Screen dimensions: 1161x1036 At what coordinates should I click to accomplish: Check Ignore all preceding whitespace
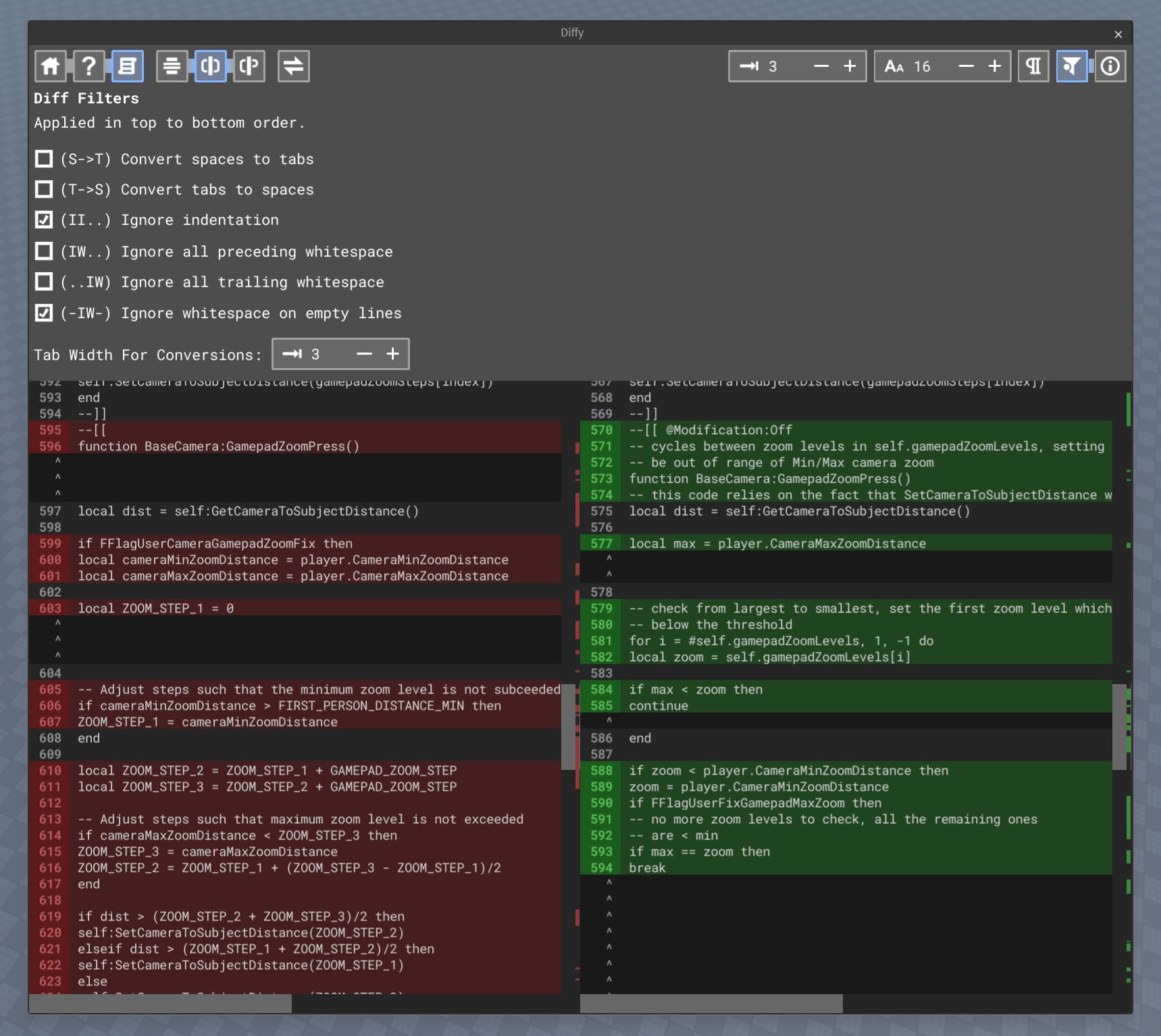[x=43, y=251]
